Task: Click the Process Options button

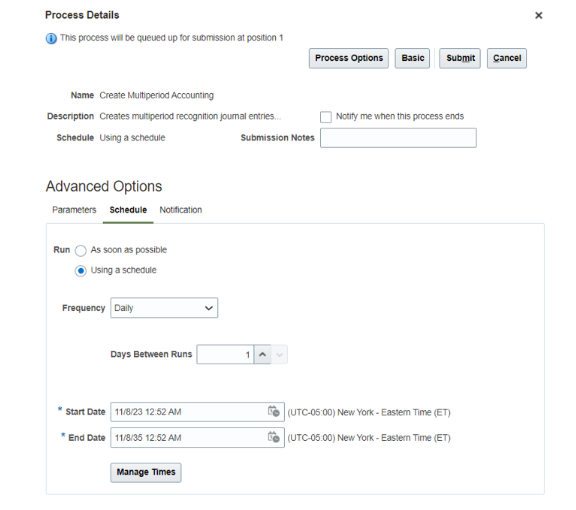Action: click(x=349, y=58)
